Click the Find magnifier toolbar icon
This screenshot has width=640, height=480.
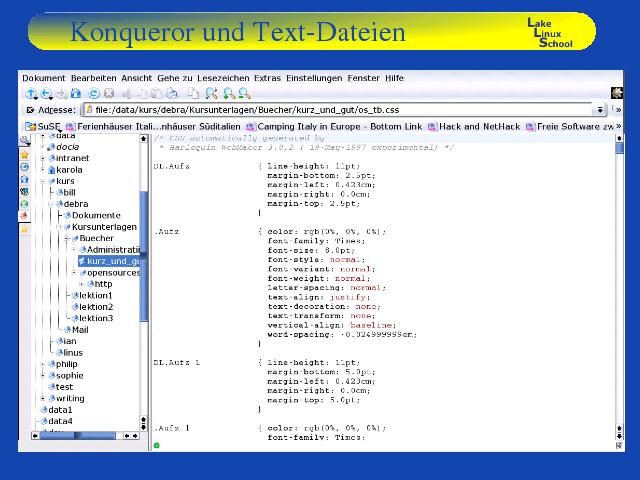[211, 94]
